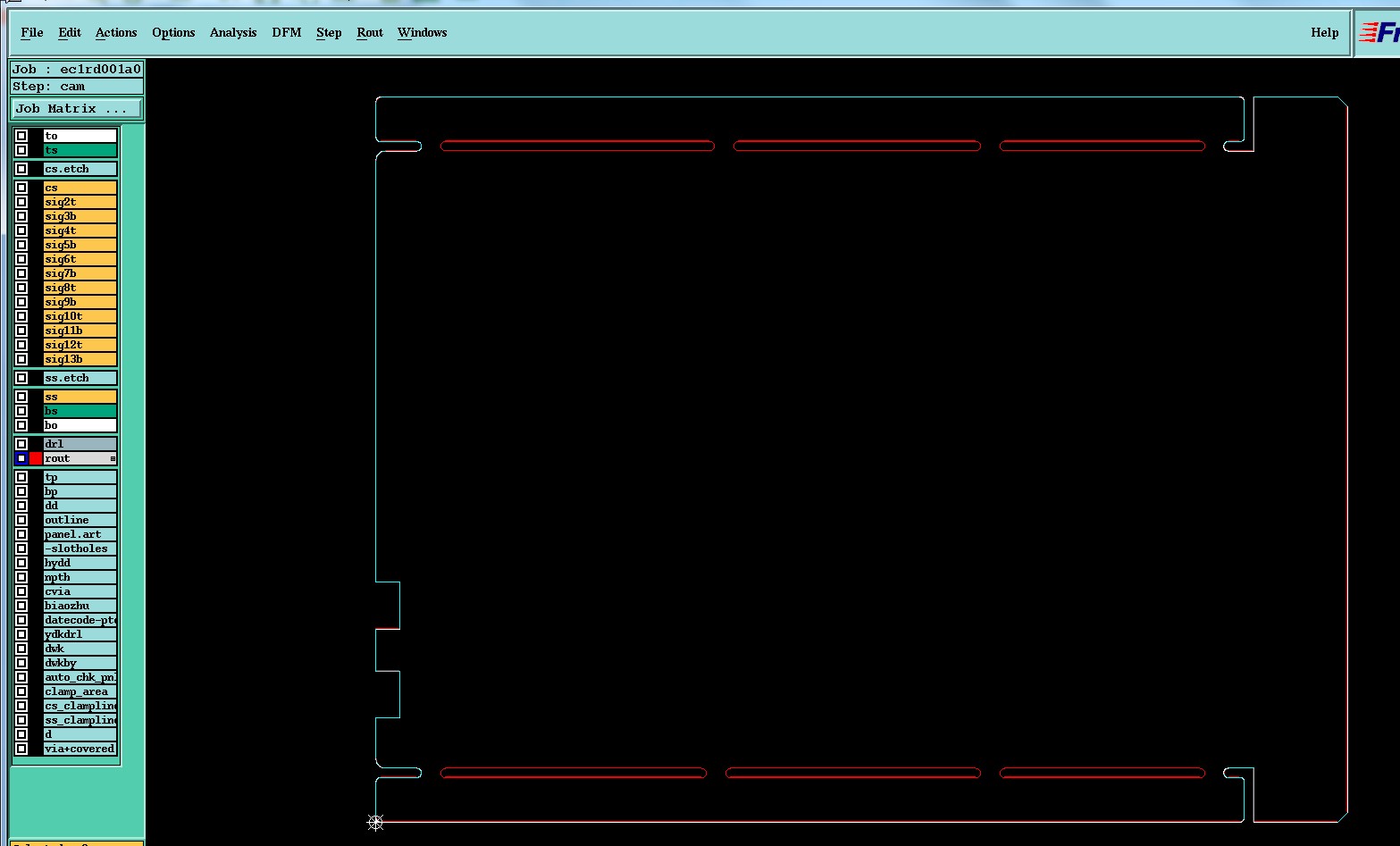Select the 'bs' layer name

80,411
